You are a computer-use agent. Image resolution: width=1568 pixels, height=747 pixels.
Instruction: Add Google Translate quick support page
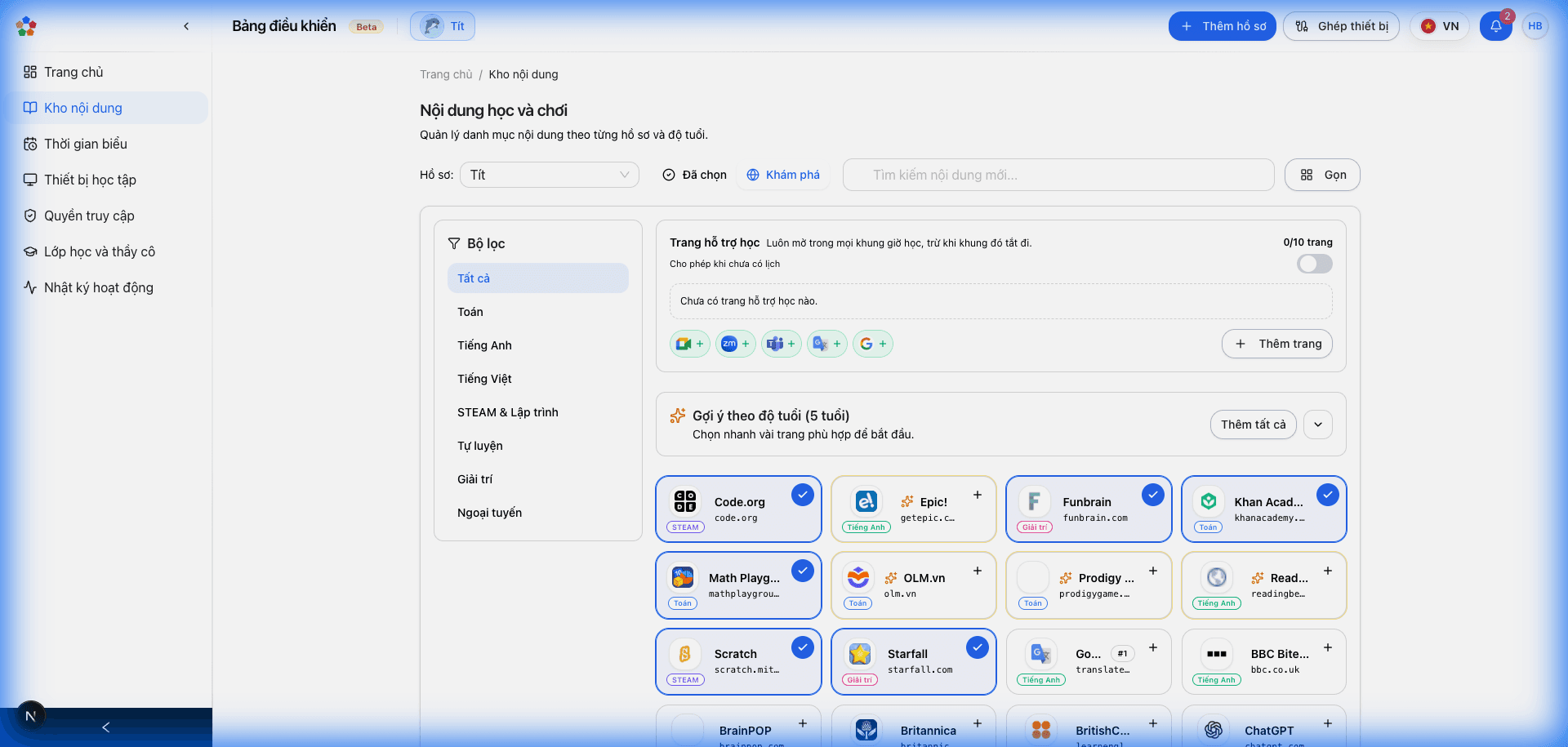[x=827, y=344]
